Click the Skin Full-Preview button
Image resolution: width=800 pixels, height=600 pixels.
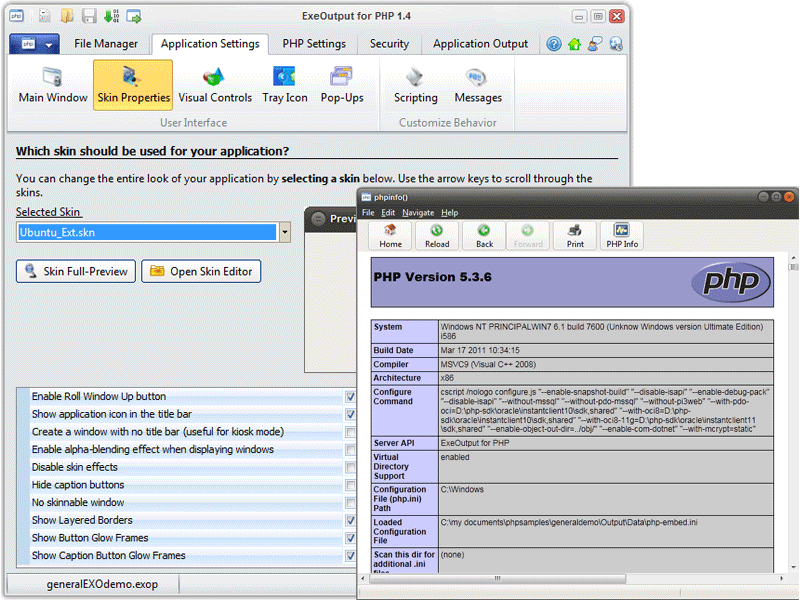pyautogui.click(x=76, y=271)
